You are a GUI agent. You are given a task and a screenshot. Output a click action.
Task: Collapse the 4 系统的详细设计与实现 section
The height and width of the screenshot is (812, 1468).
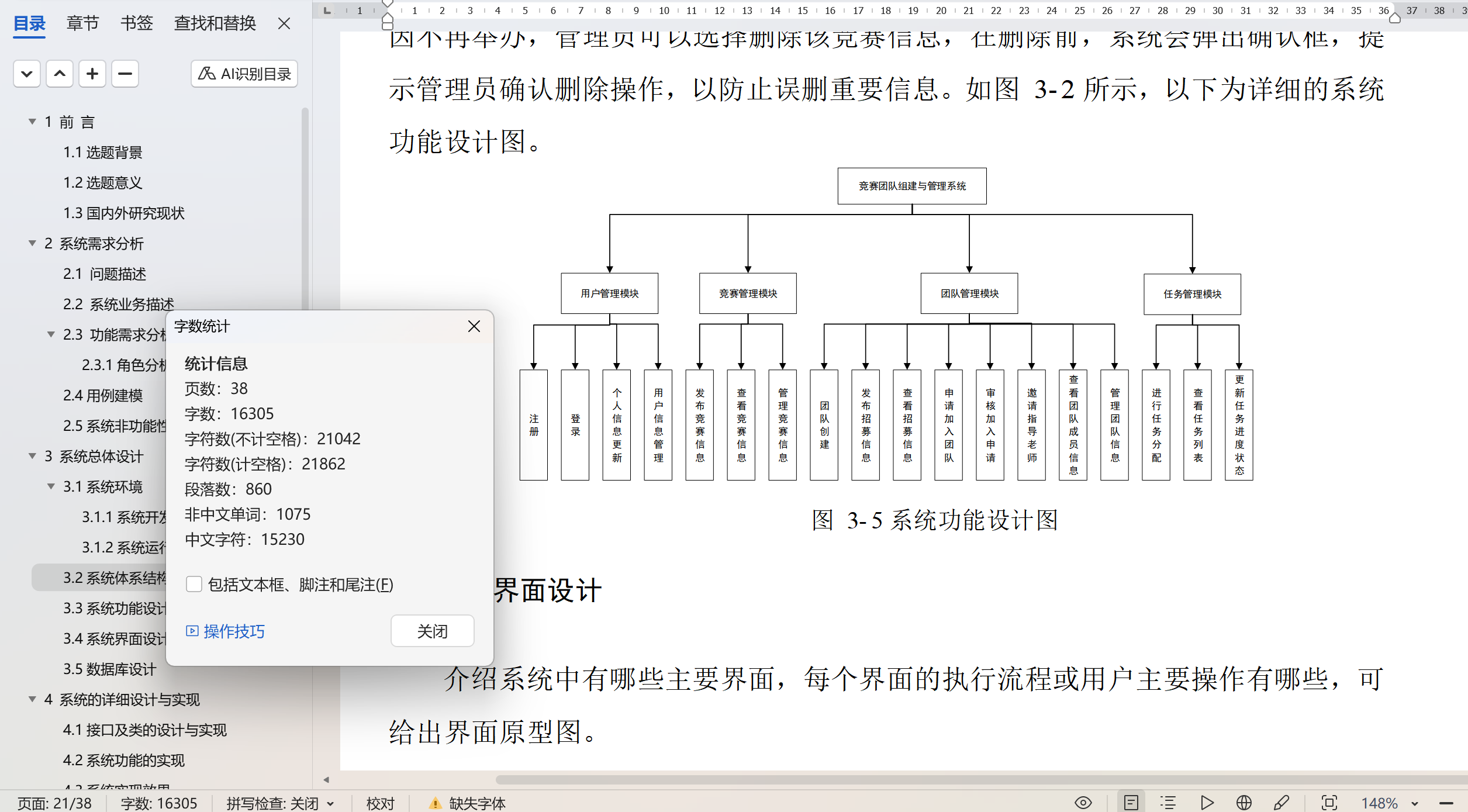click(x=33, y=699)
